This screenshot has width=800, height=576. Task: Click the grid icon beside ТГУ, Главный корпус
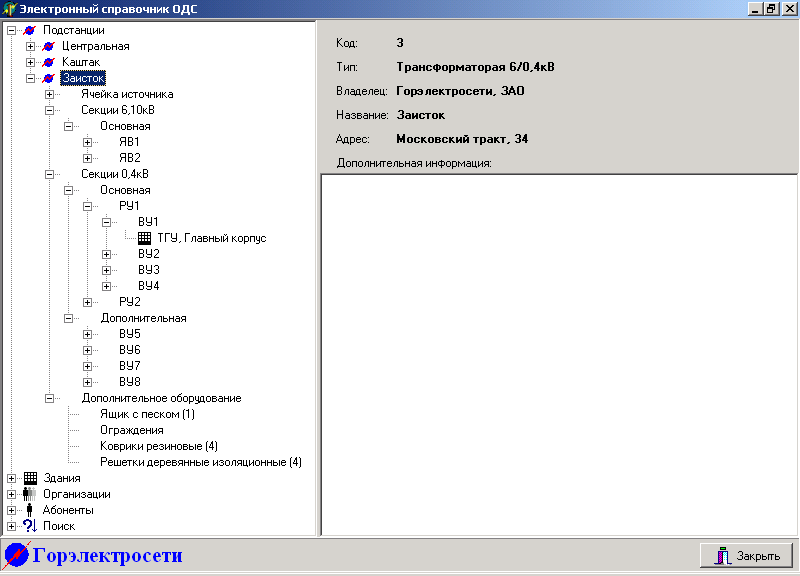144,238
